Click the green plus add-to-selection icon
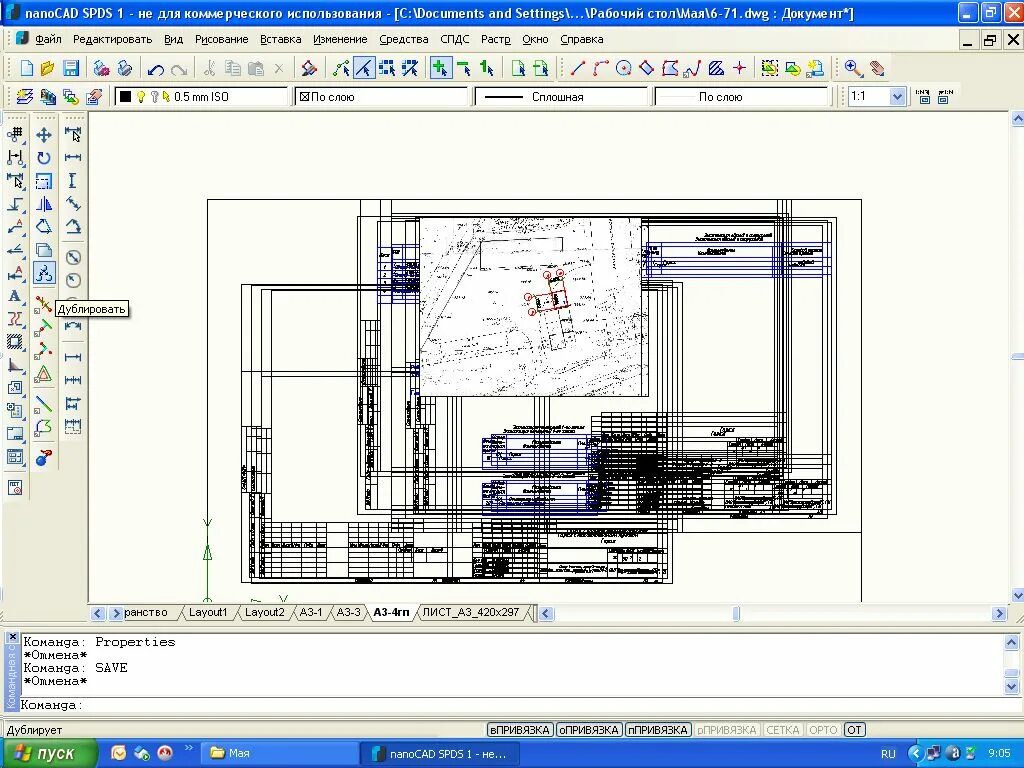 point(440,68)
